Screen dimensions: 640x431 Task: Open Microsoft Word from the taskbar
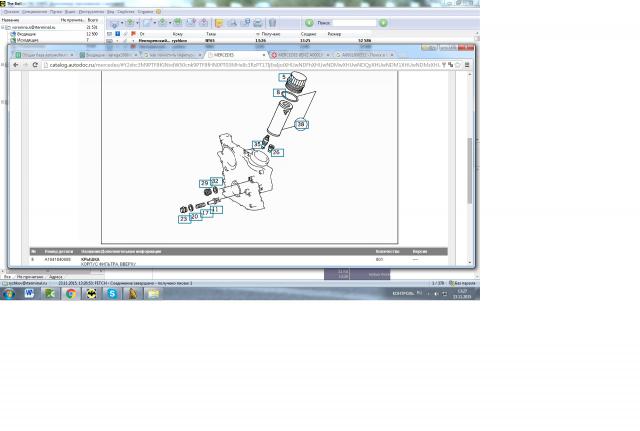coord(30,293)
